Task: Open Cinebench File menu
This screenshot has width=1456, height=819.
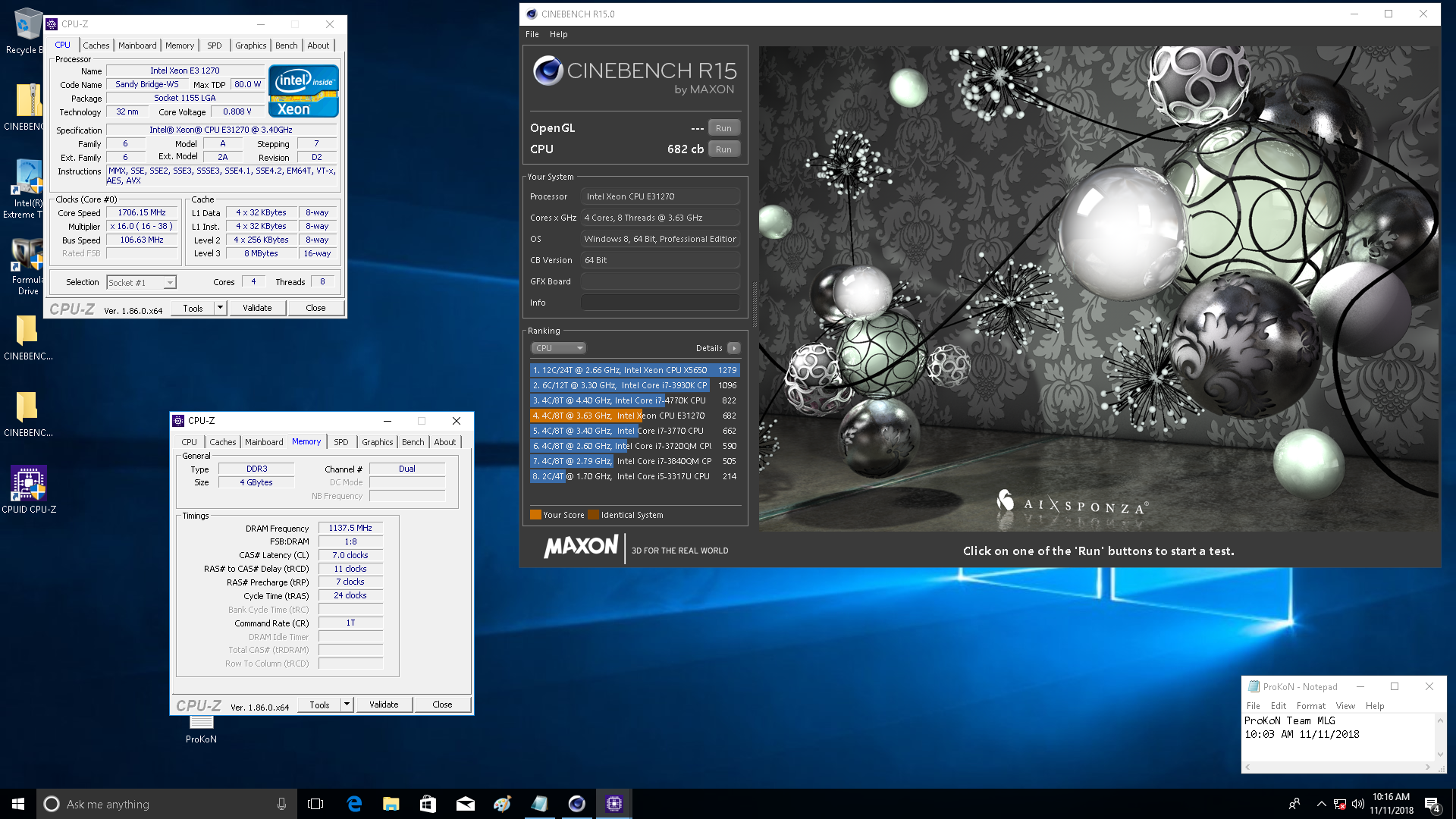Action: coord(532,34)
